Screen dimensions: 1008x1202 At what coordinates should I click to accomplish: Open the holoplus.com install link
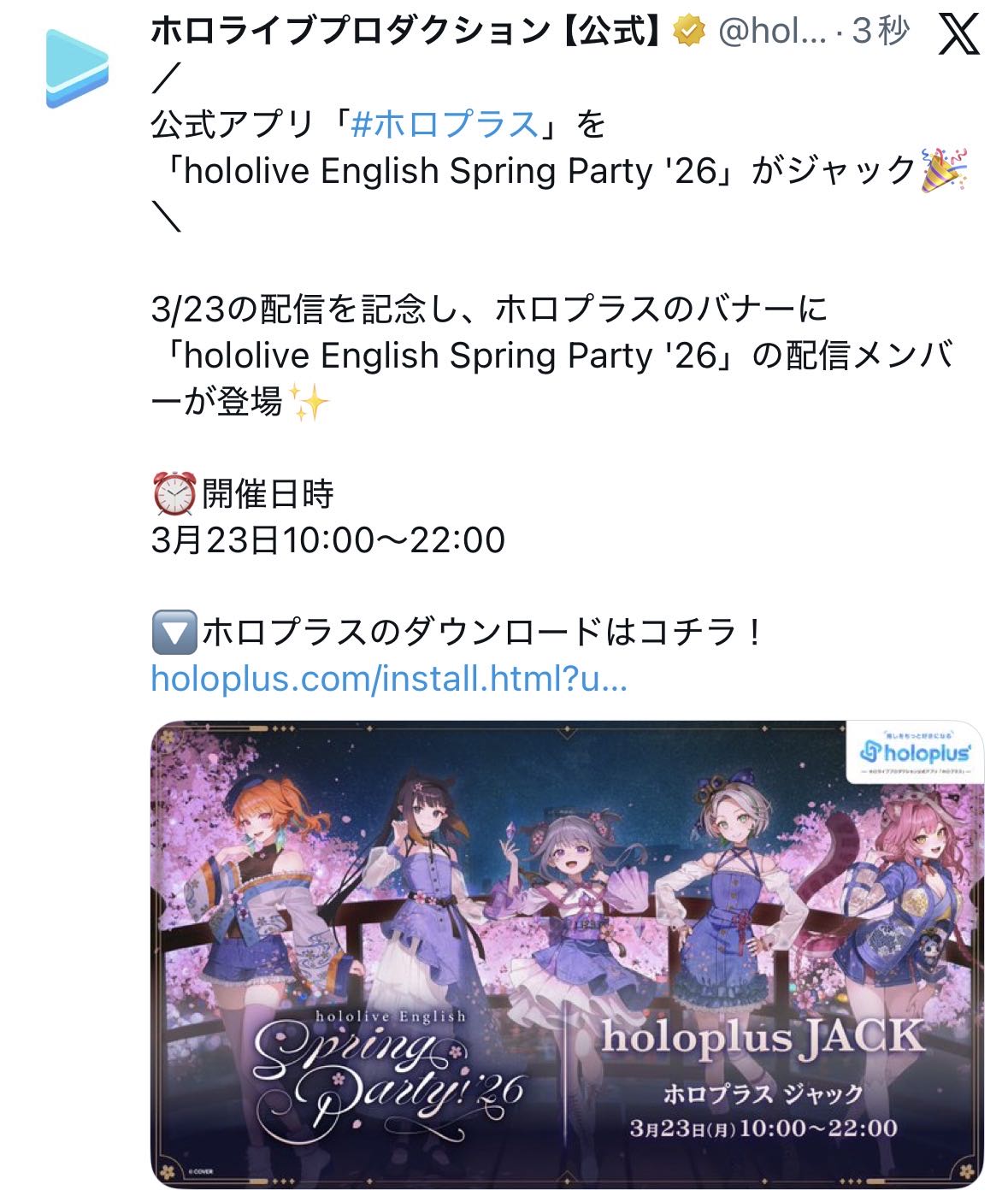coord(389,679)
